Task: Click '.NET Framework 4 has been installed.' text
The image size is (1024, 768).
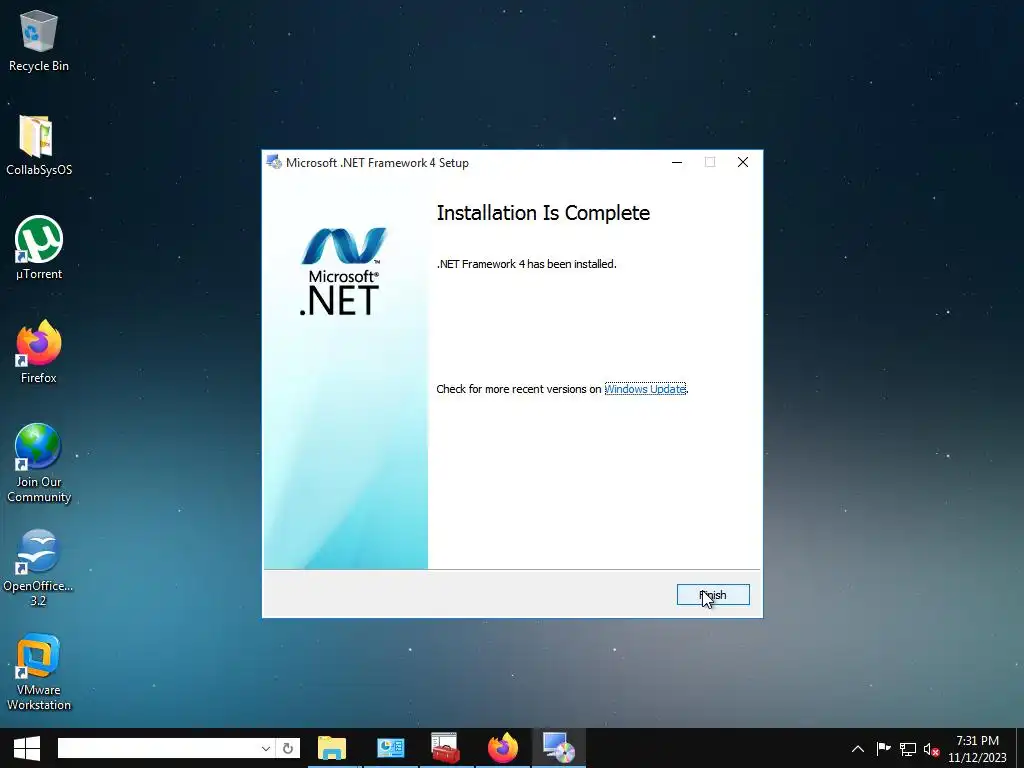Action: (x=526, y=264)
